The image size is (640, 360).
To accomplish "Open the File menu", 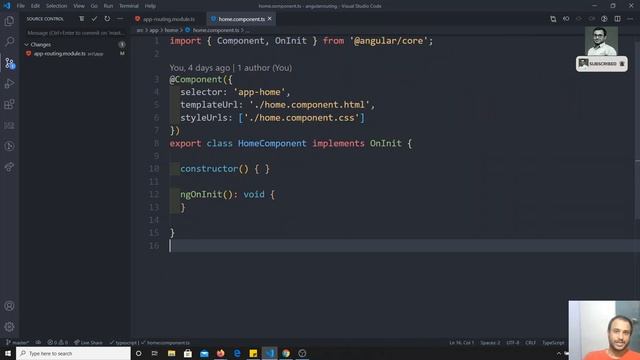I will [20, 6].
